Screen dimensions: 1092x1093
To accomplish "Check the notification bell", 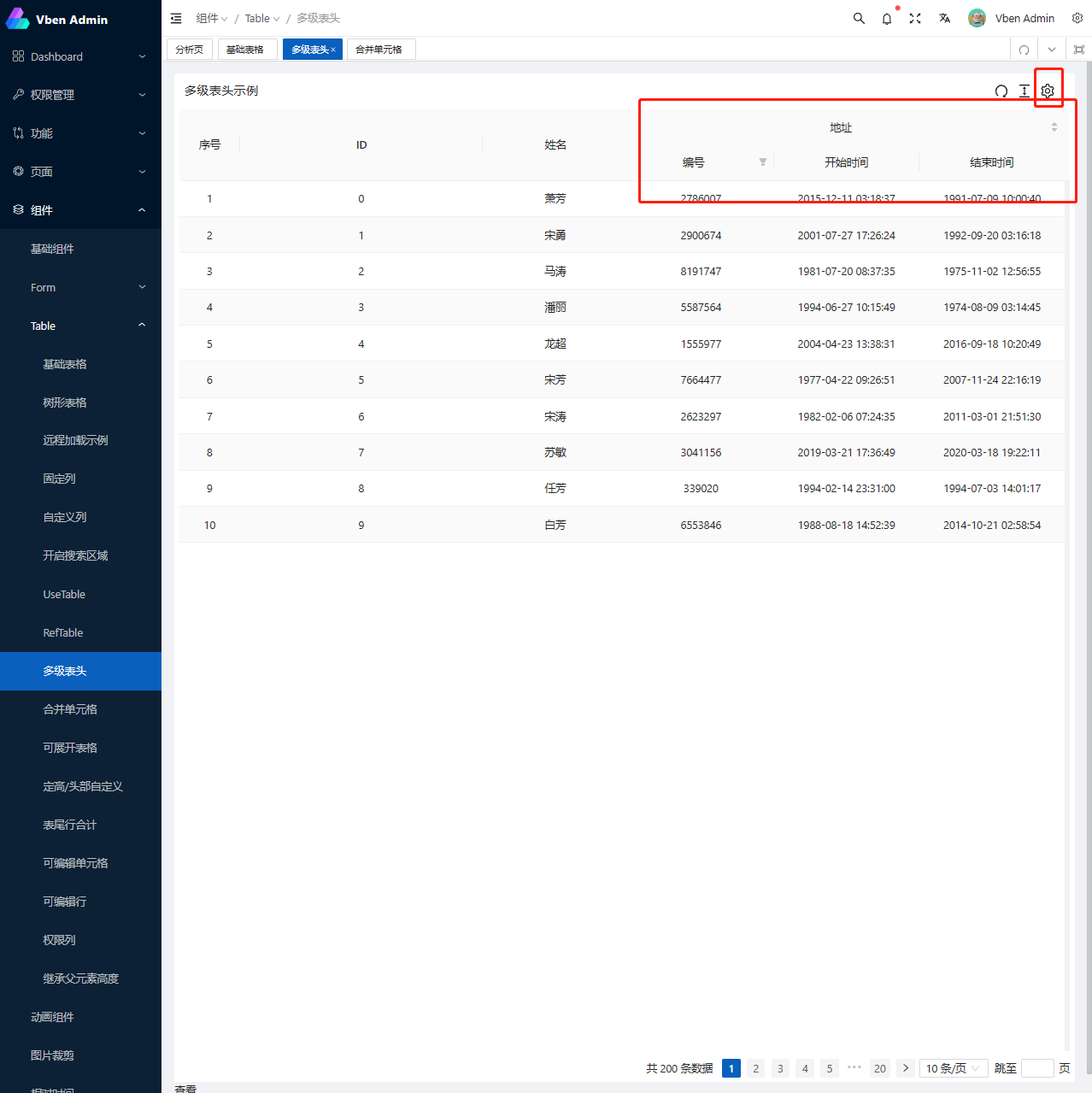I will pyautogui.click(x=886, y=18).
